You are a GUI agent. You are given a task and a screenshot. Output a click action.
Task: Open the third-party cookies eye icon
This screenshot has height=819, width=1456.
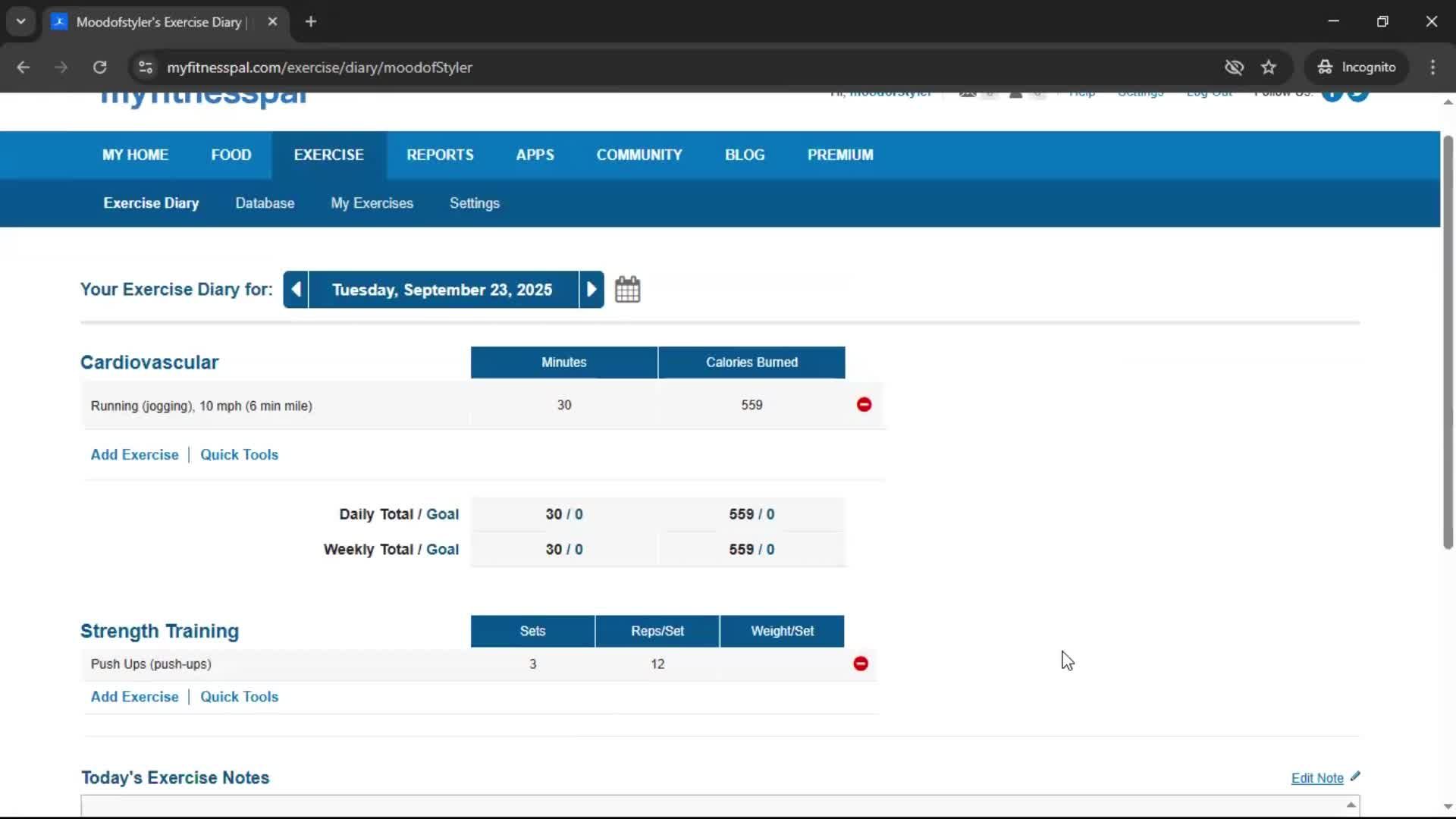tap(1234, 67)
